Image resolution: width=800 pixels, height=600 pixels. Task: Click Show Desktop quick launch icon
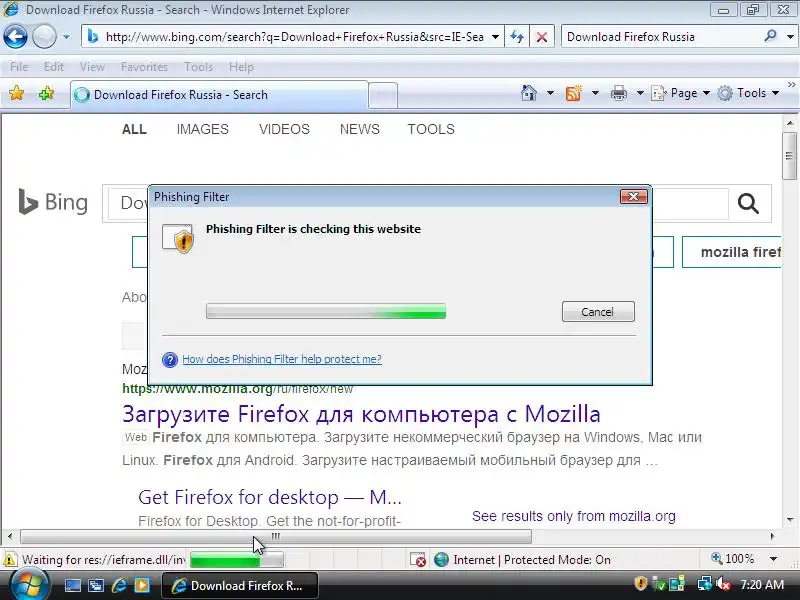[72, 585]
